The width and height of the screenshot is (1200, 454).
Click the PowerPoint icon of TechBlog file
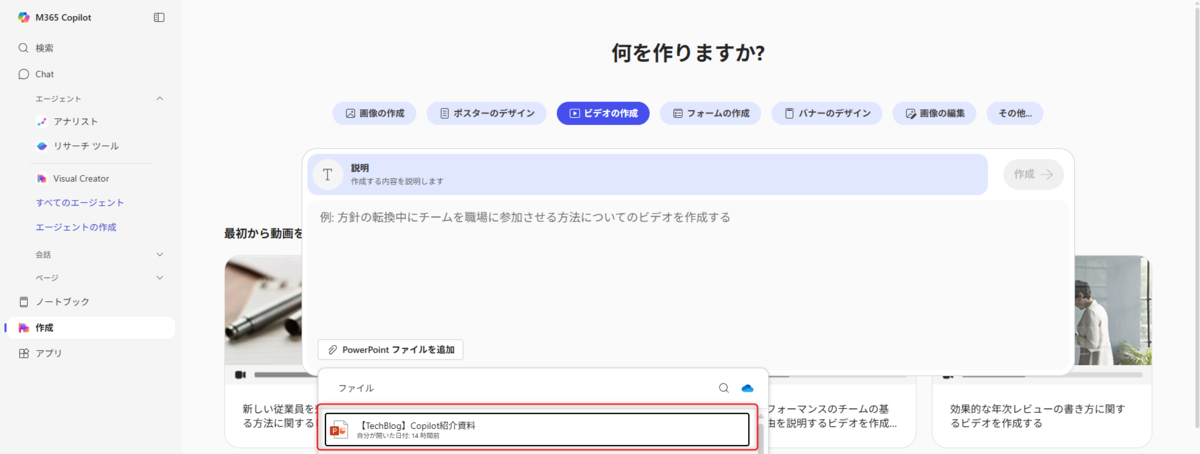[340, 430]
